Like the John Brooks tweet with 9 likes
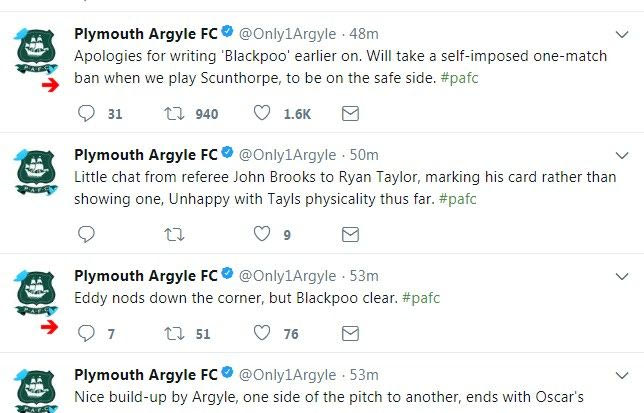 [263, 234]
